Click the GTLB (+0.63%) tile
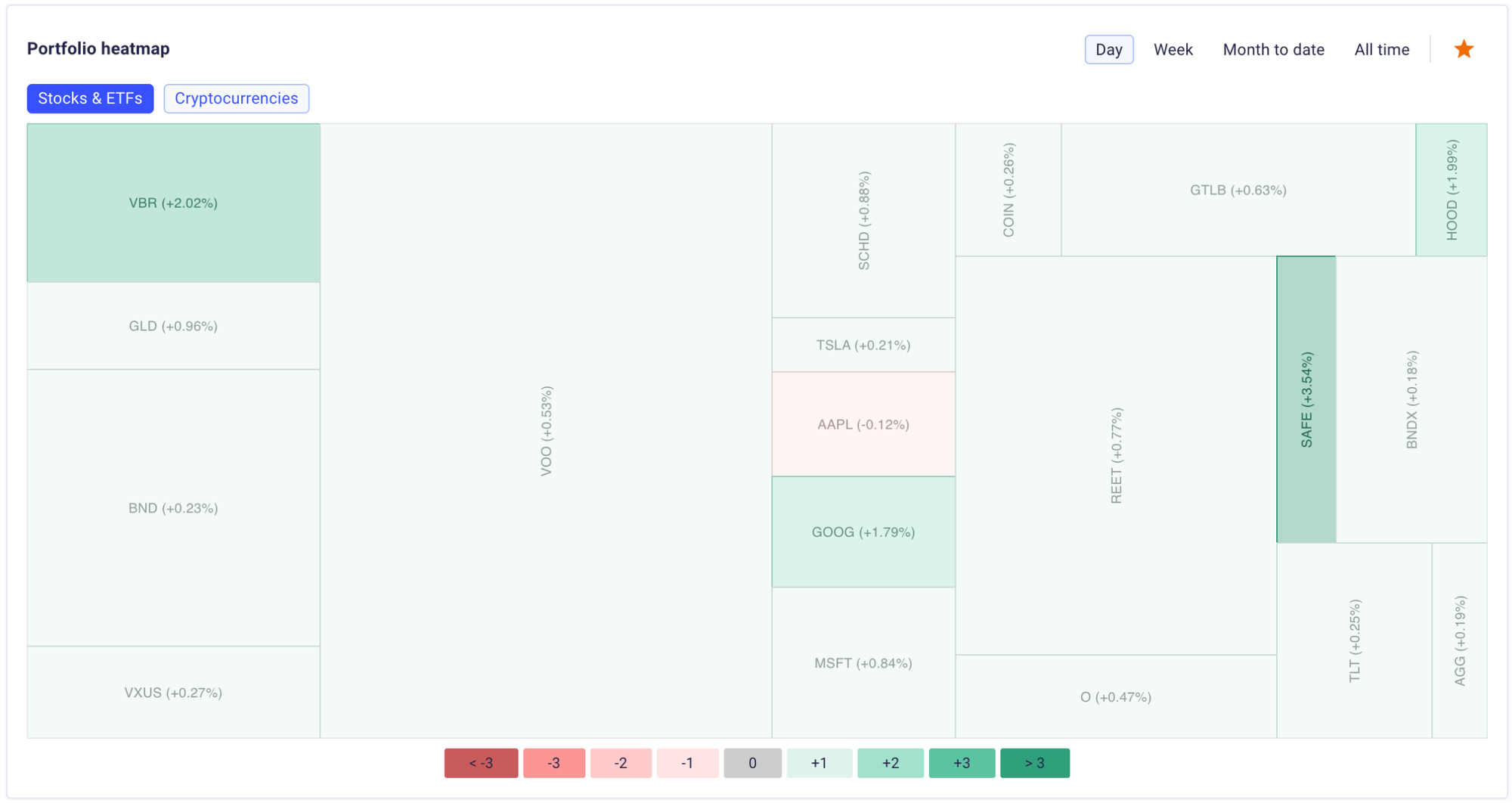The image size is (1512, 803). (1238, 190)
